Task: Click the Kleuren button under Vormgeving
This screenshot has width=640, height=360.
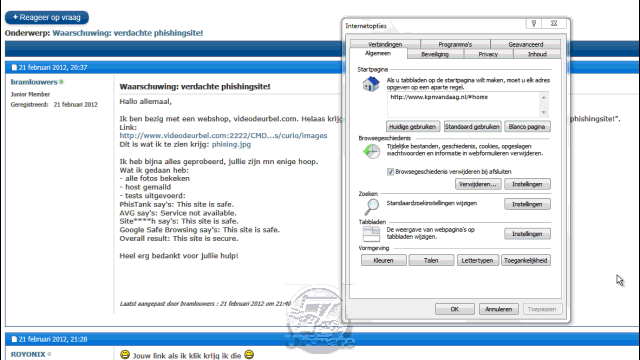Action: 383,260
